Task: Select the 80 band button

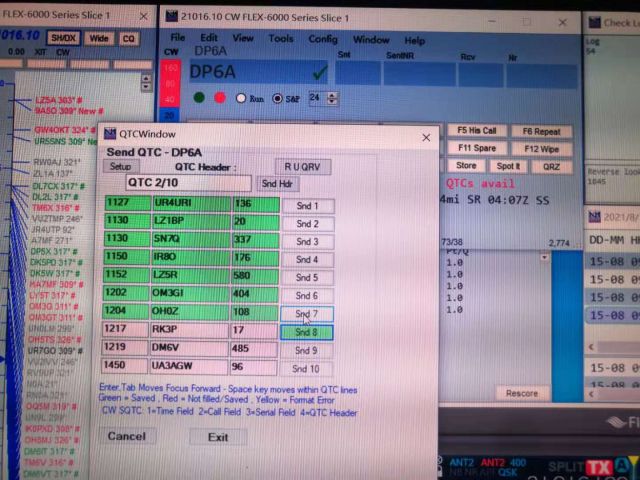Action: pos(170,84)
